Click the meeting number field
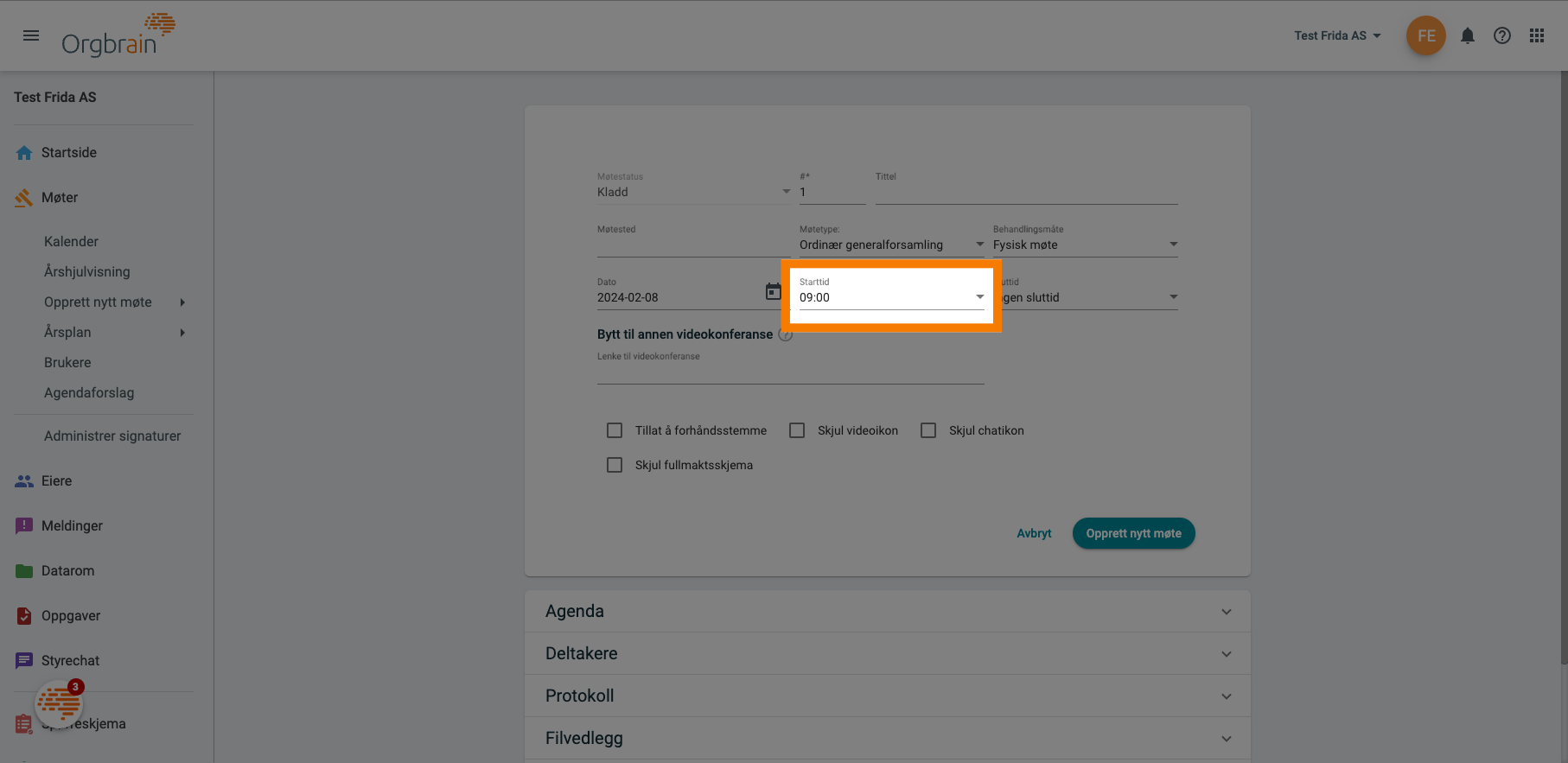 pyautogui.click(x=832, y=192)
